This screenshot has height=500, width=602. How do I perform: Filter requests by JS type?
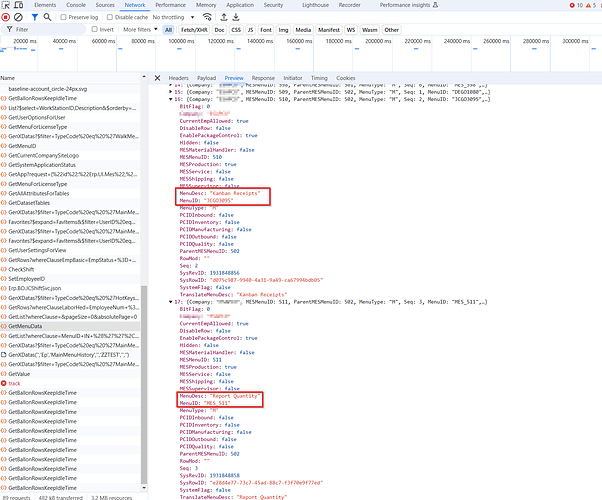click(x=250, y=30)
